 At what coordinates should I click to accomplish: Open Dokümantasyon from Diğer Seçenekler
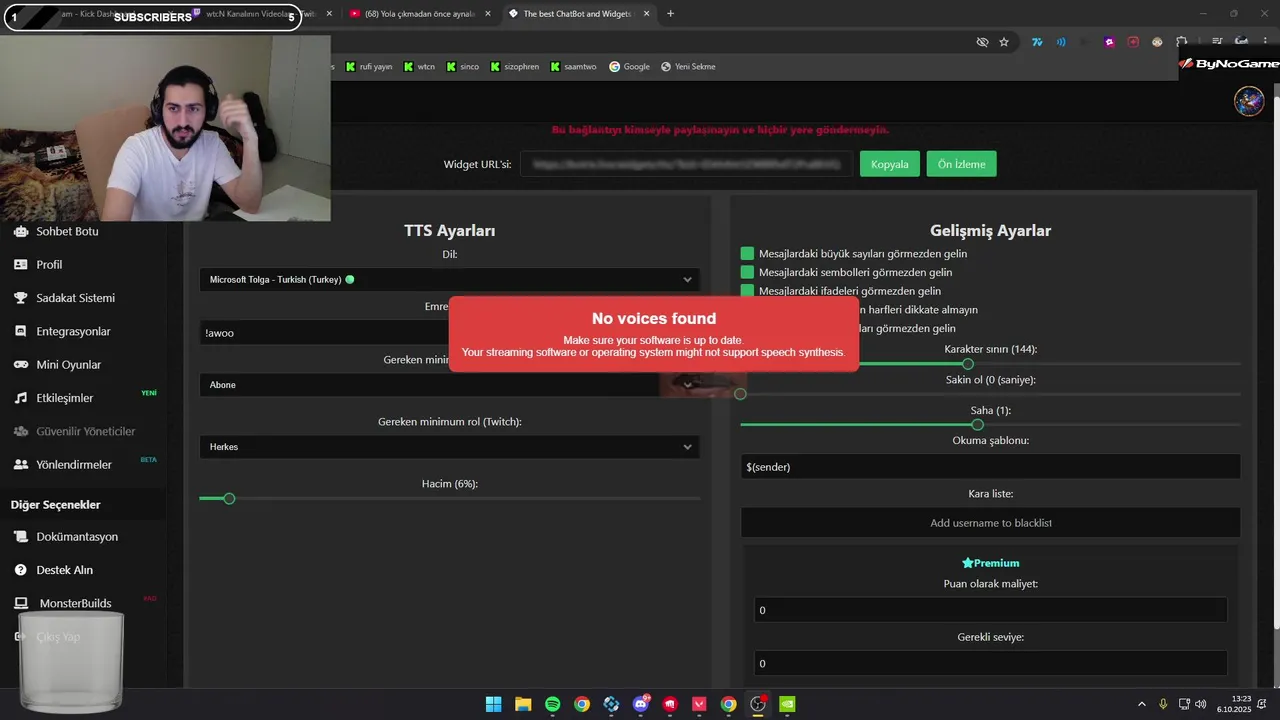65,537
